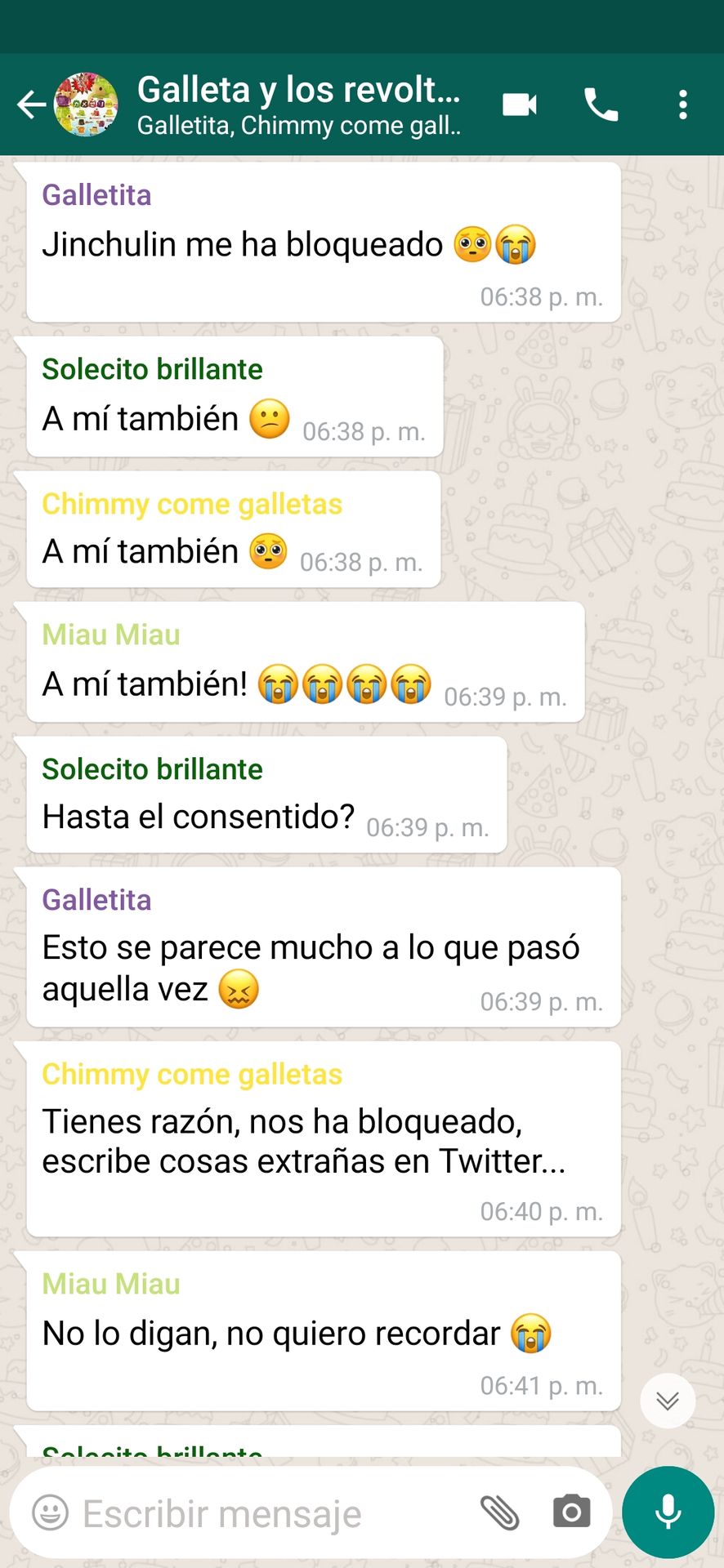Tap the participants subtitle 'Galletita, Chimmy come gall..'

(x=298, y=126)
